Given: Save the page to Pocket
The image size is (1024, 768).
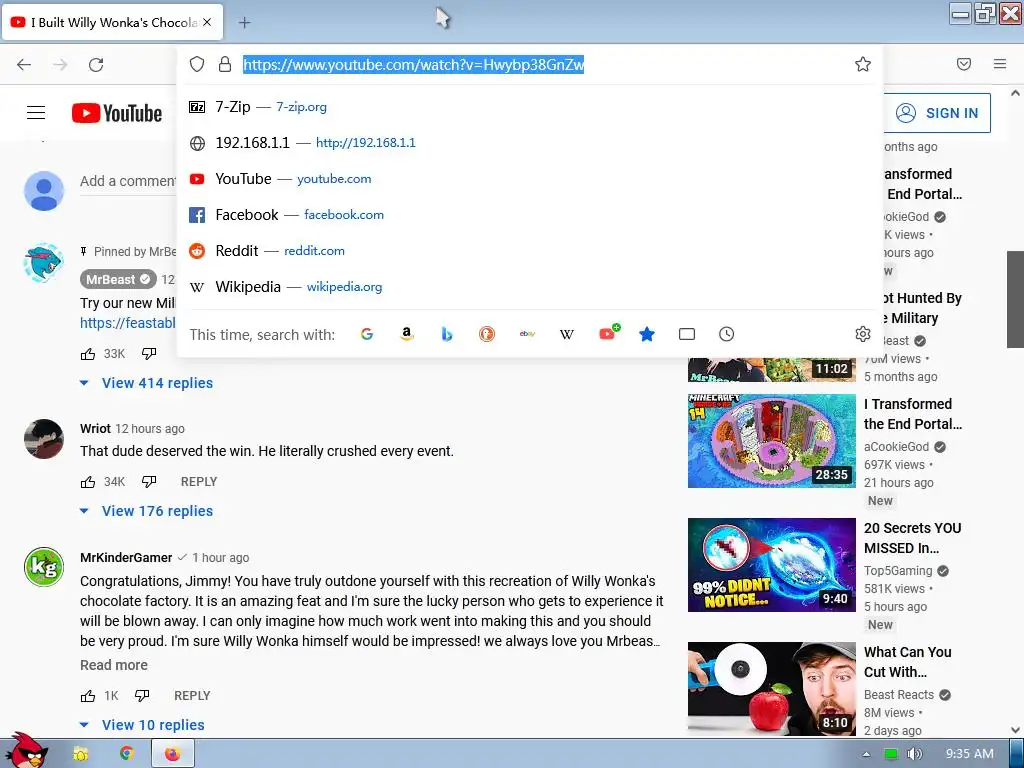Looking at the screenshot, I should pyautogui.click(x=964, y=64).
